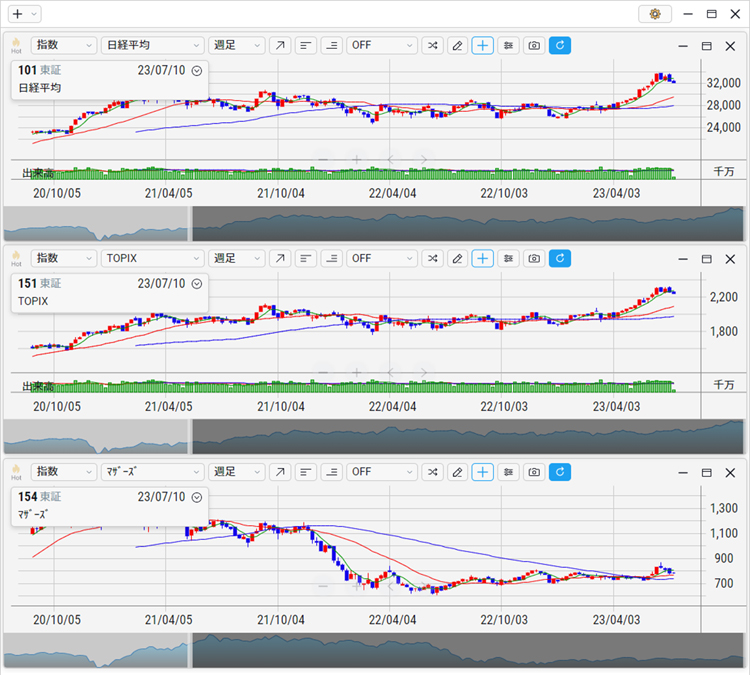This screenshot has height=675, width=750.
Task: Open the 指数 category dropdown in TOPIX panel
Action: 64,259
